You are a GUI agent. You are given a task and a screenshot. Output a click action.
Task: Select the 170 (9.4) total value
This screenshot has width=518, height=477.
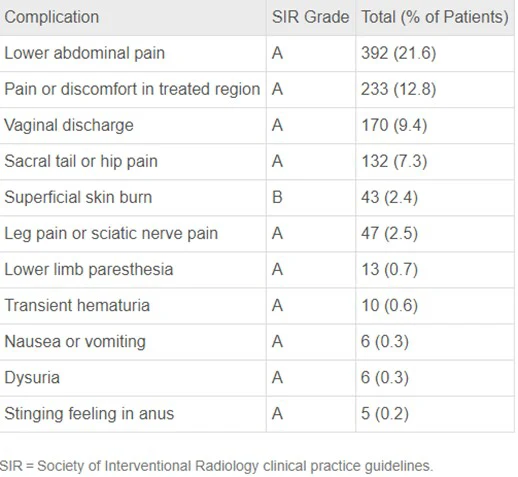point(394,125)
